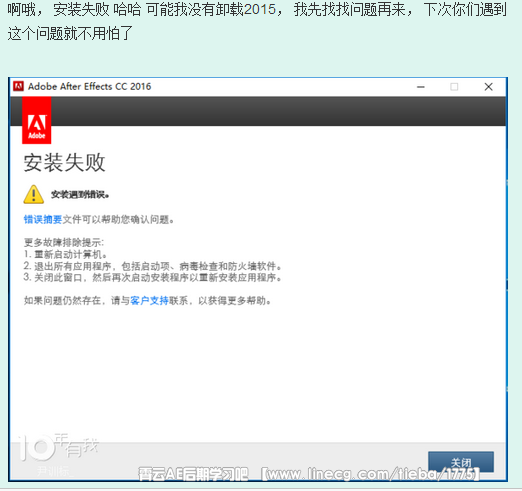Click the 更多故障排除提示 text
The image size is (522, 491).
pos(64,242)
